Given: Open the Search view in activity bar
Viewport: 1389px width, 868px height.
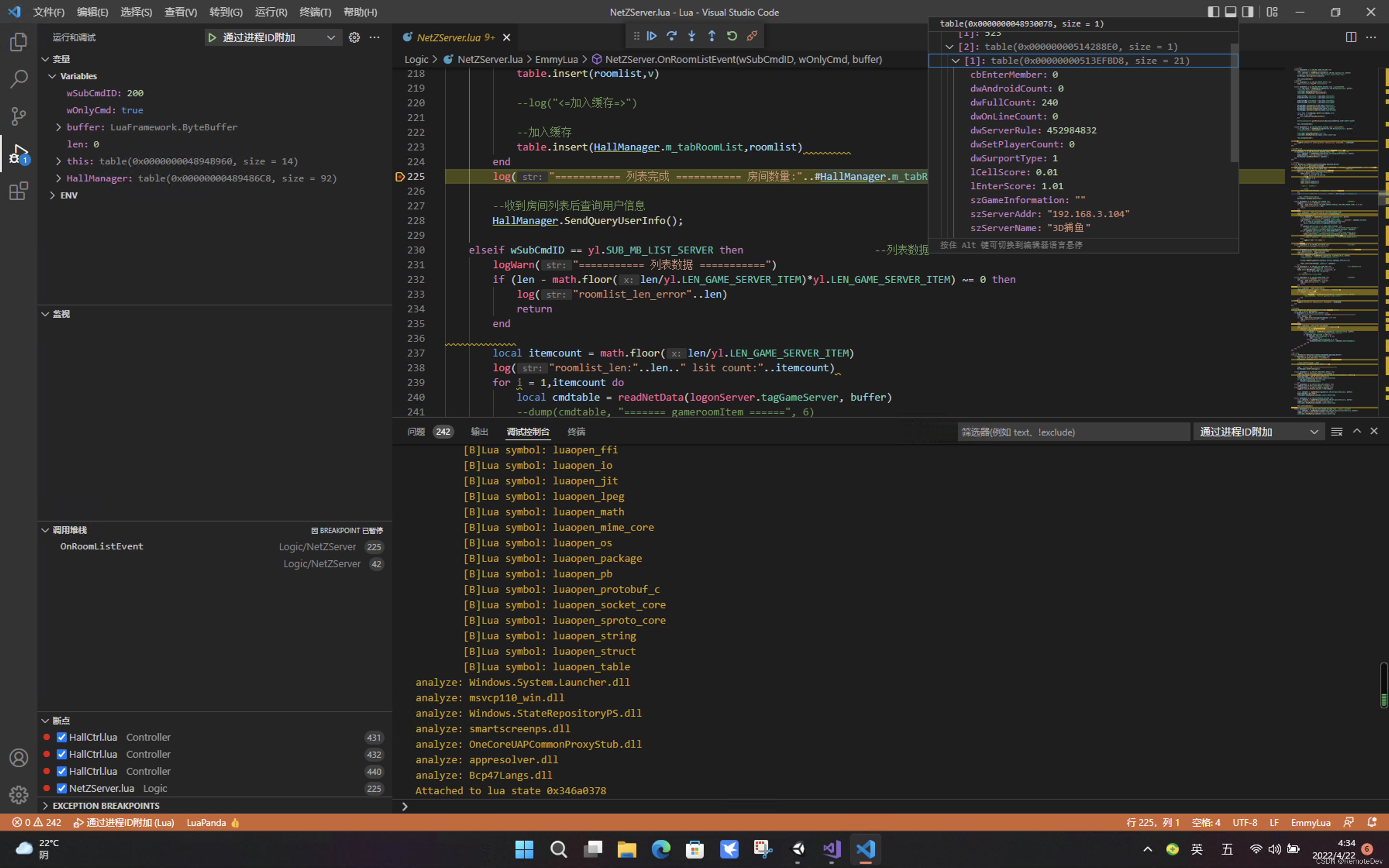Looking at the screenshot, I should click(18, 79).
